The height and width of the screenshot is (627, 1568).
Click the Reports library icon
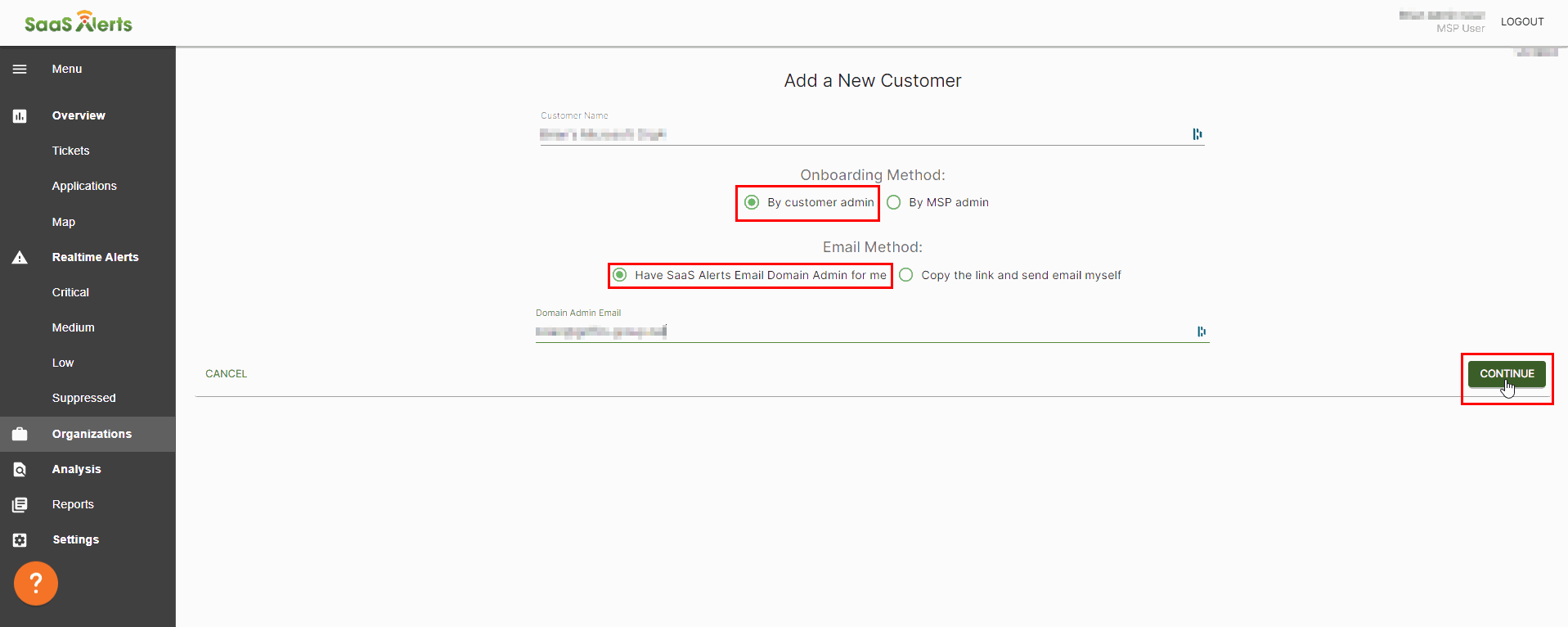coord(20,505)
